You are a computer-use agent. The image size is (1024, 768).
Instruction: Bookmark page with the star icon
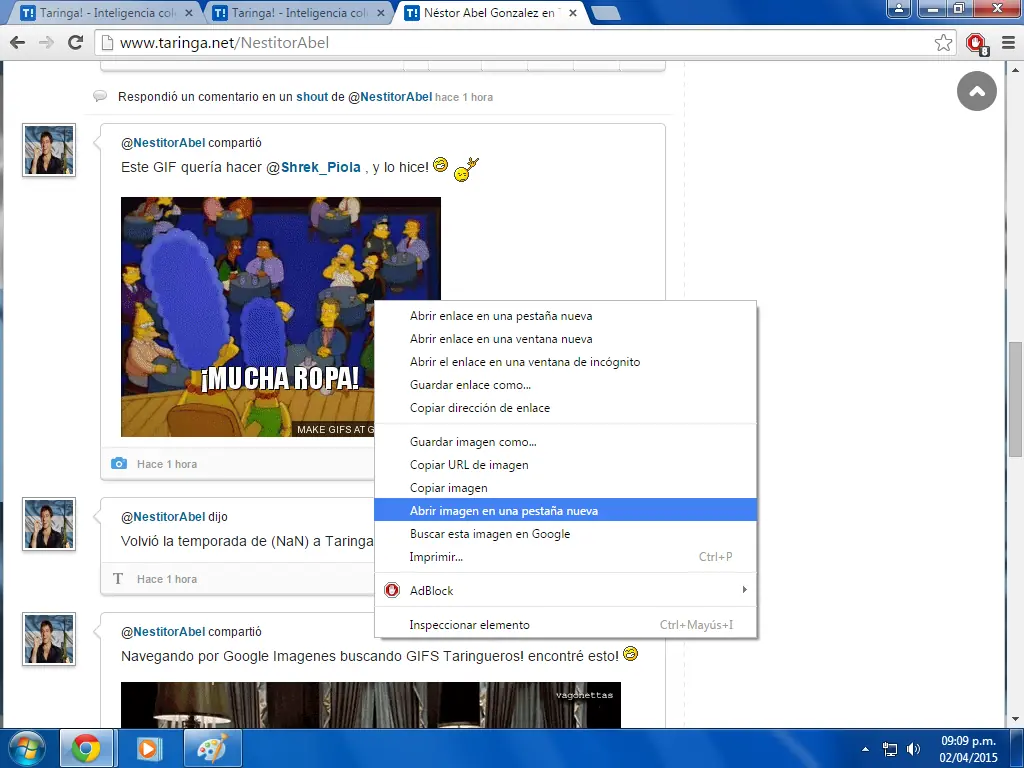[x=943, y=42]
